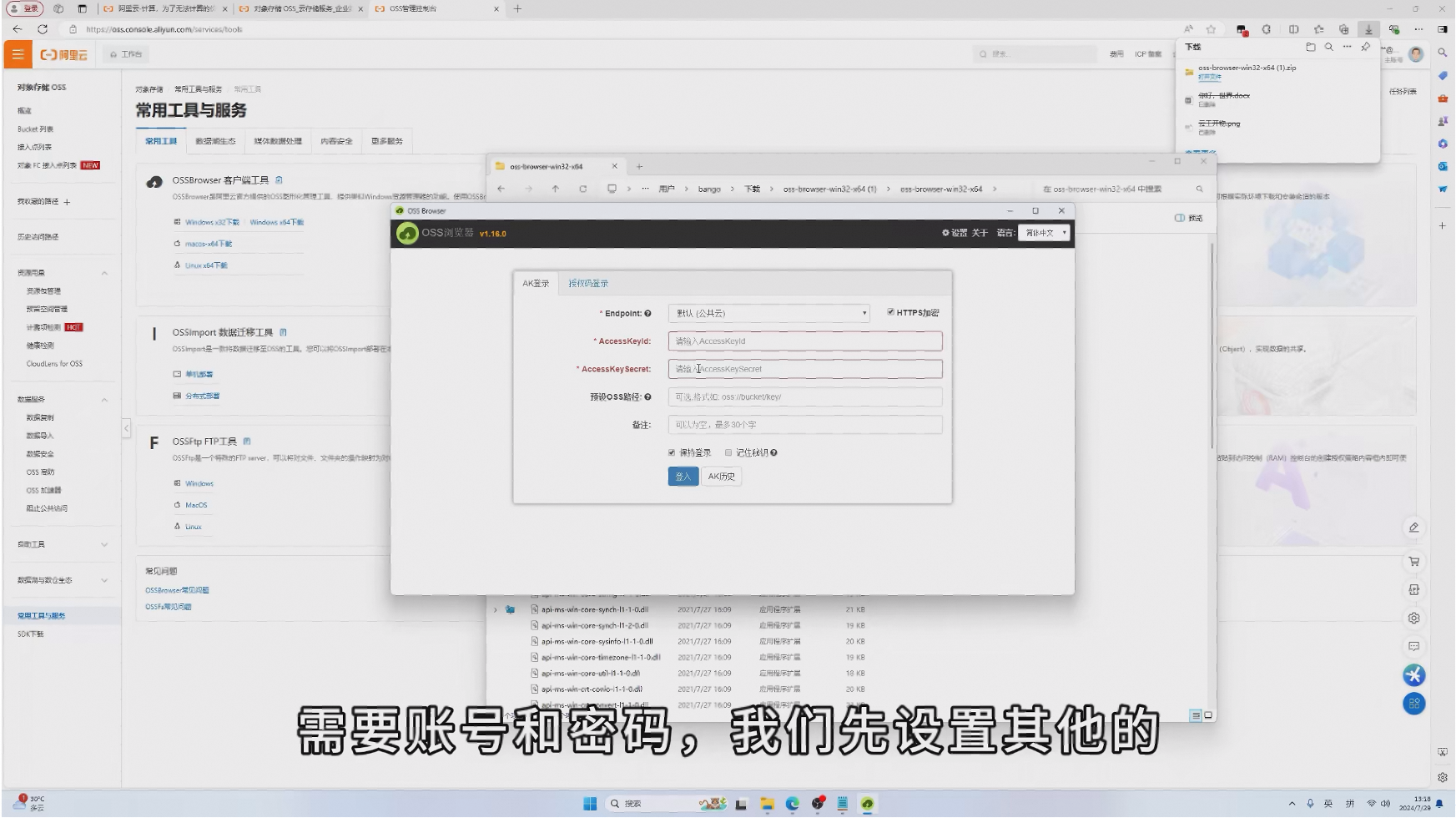Click the 阿里云 logo in console header
The height and width of the screenshot is (818, 1456).
(x=63, y=55)
